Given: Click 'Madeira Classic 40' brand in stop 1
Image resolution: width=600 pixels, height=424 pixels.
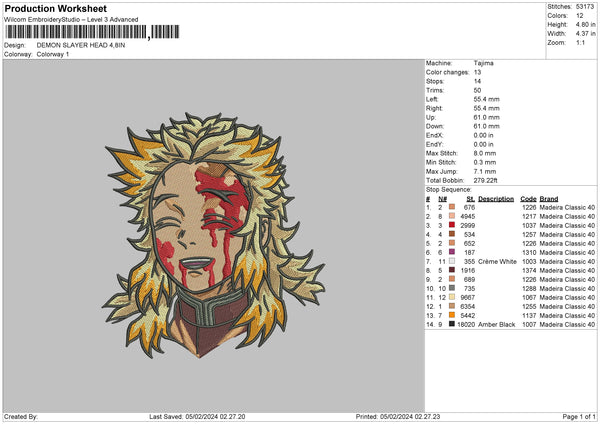Looking at the screenshot, I should [567, 207].
